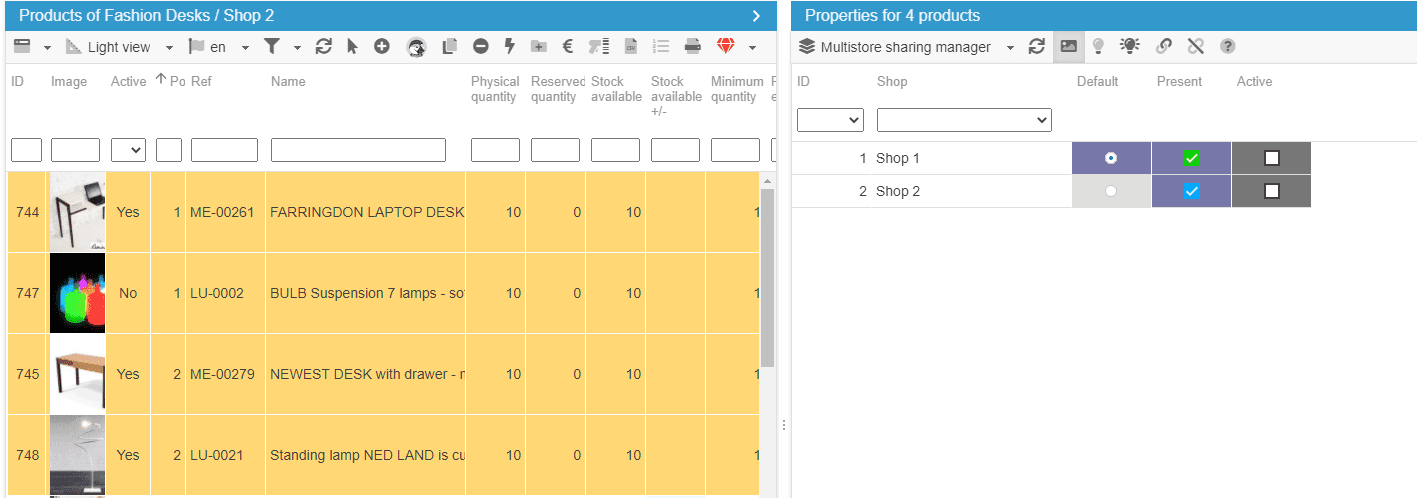1417x498 pixels.
Task: Open the Shop column filter dropdown
Action: [x=964, y=120]
